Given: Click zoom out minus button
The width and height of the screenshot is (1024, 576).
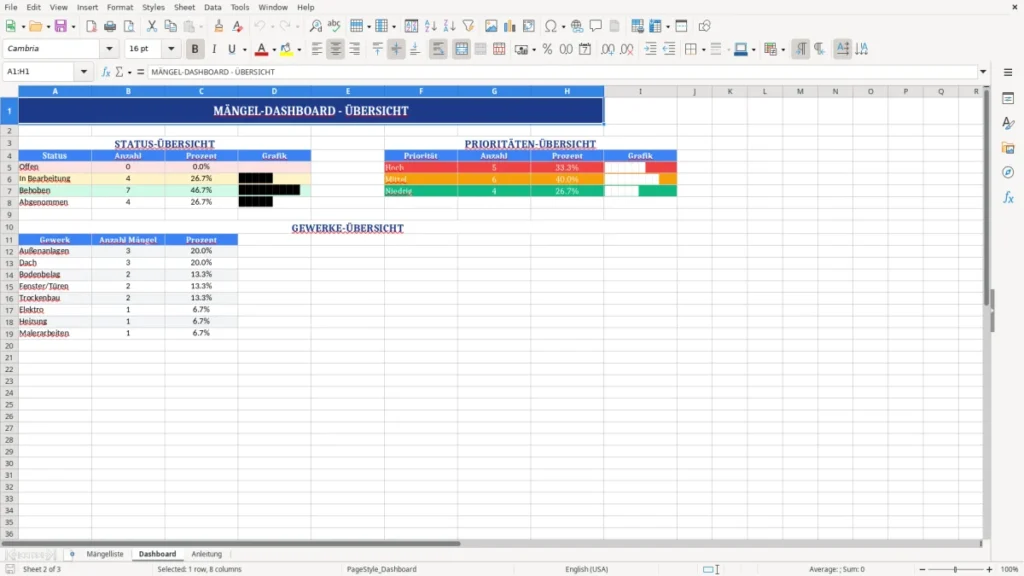Looking at the screenshot, I should pos(922,569).
